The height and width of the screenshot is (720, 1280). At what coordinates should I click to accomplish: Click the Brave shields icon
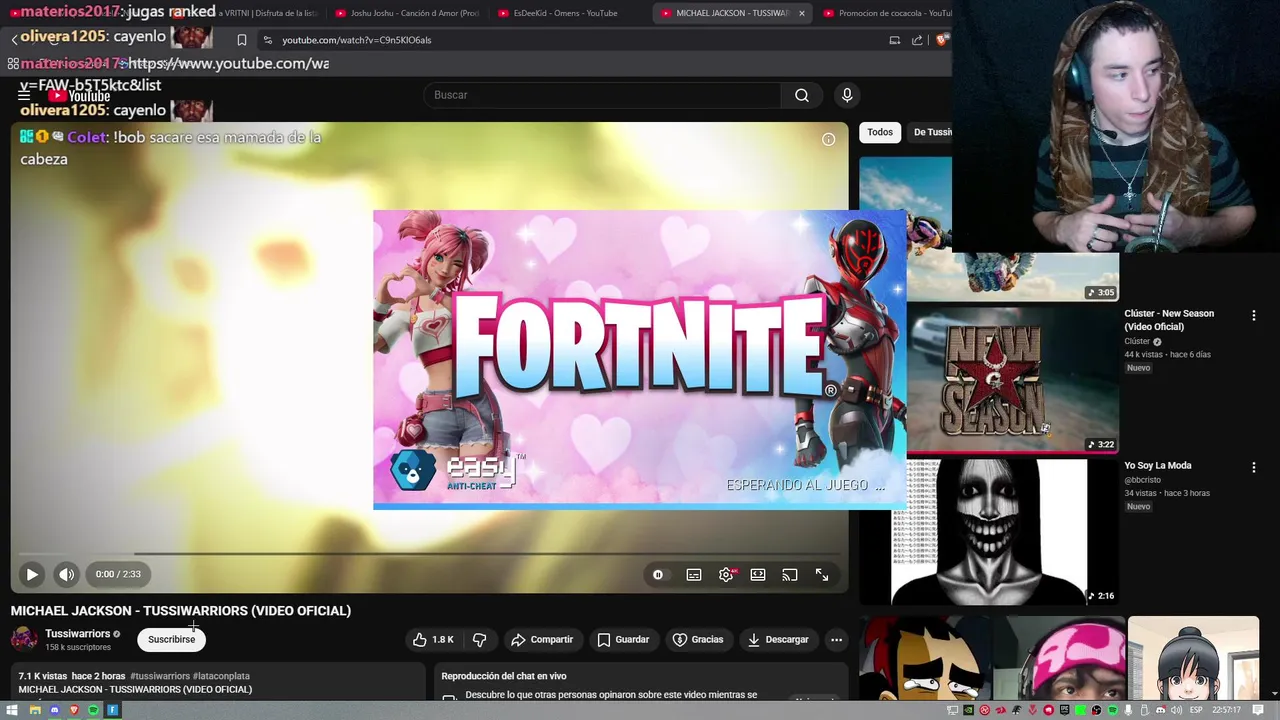tap(942, 40)
